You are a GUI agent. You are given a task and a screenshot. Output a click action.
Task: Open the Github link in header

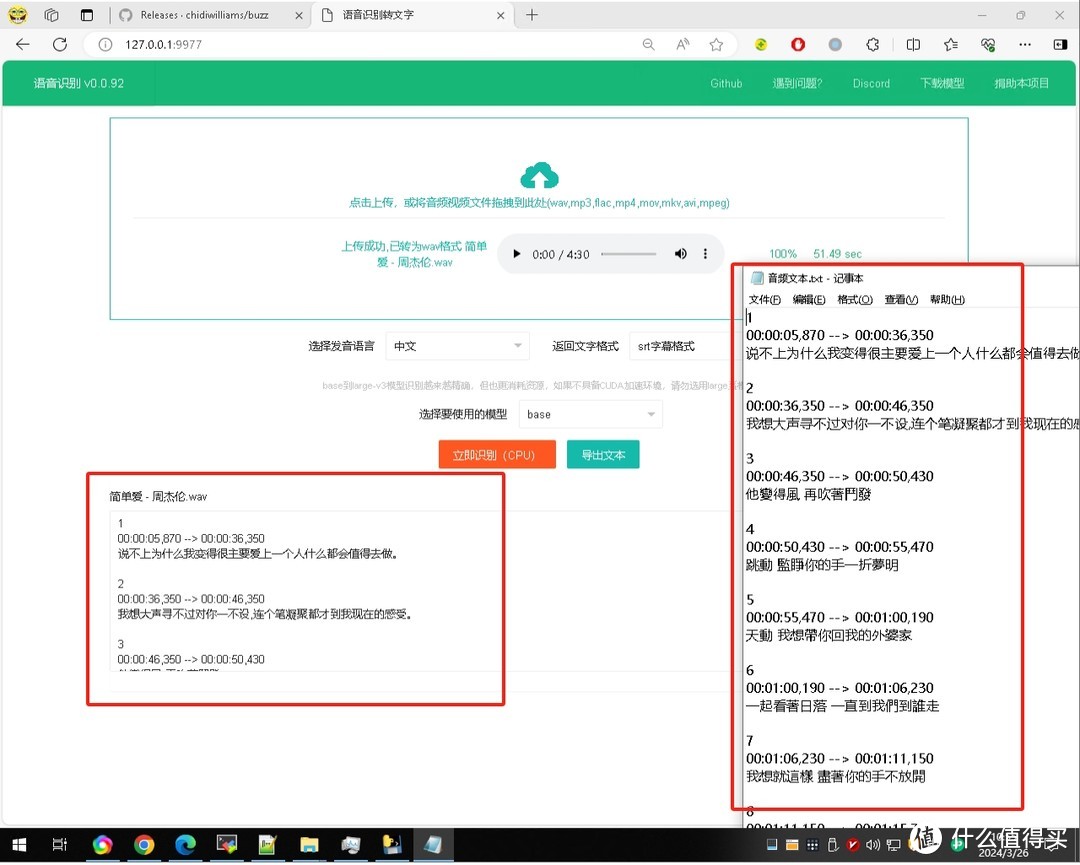pos(726,83)
